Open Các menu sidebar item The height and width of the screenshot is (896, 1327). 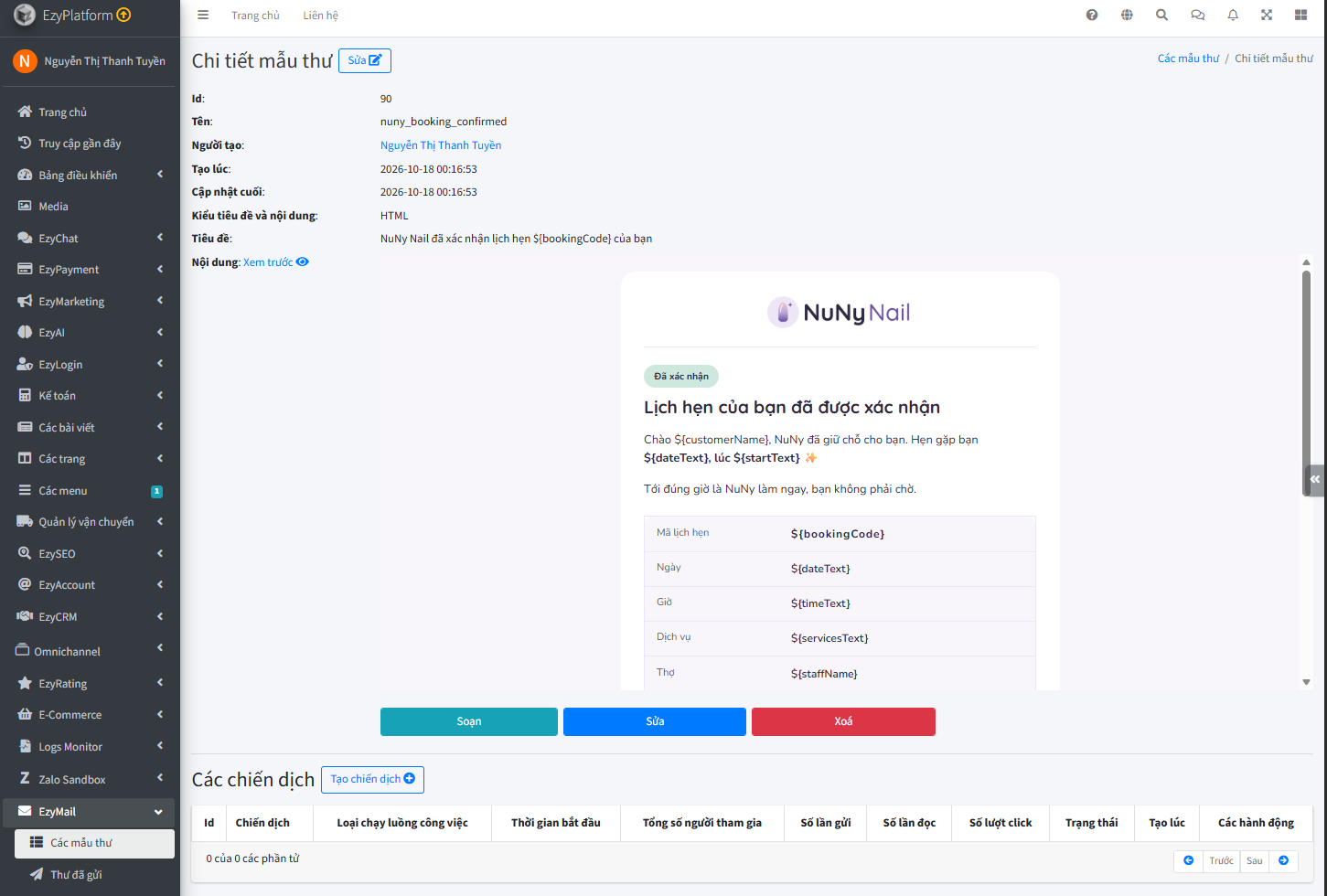coord(90,491)
